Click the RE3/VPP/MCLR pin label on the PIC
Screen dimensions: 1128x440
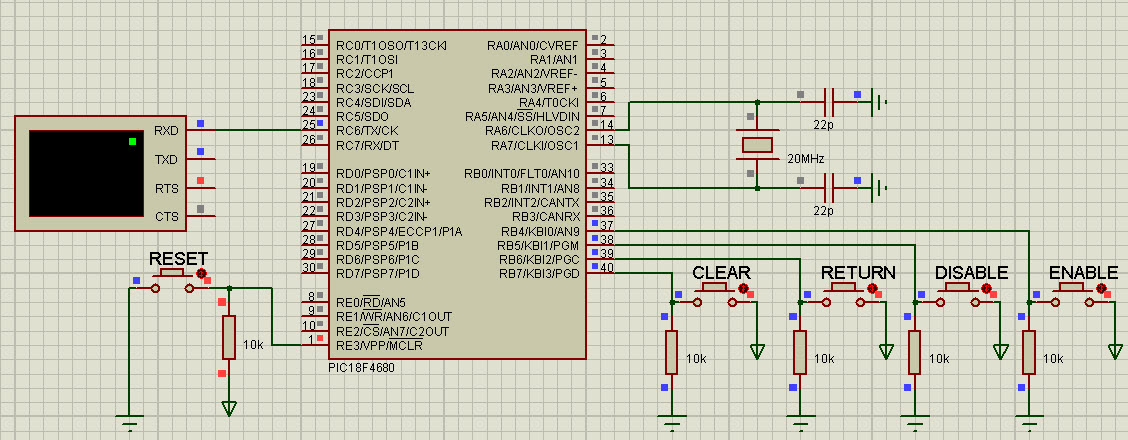379,345
